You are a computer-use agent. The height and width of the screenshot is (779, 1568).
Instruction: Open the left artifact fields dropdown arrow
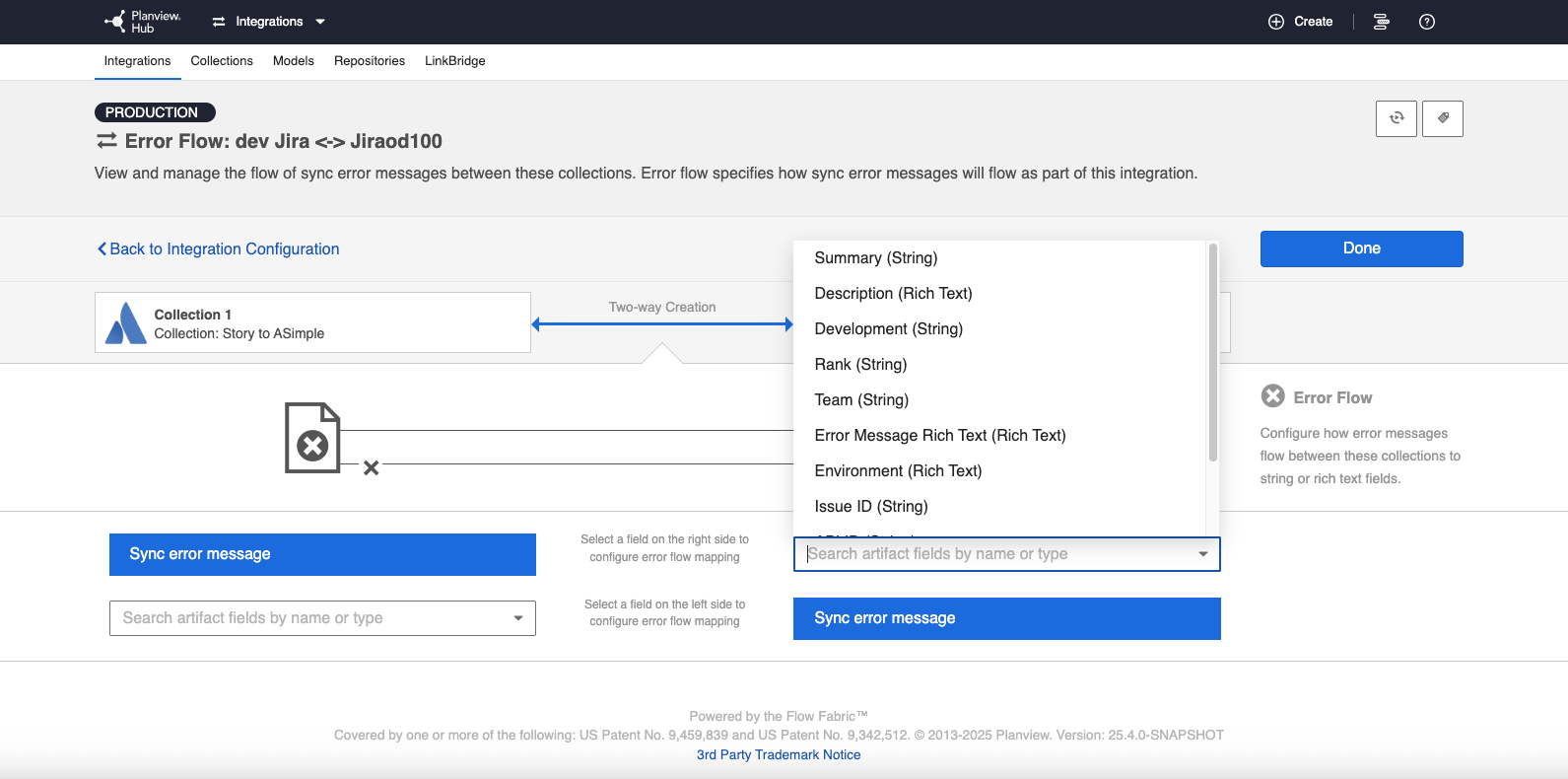point(517,618)
